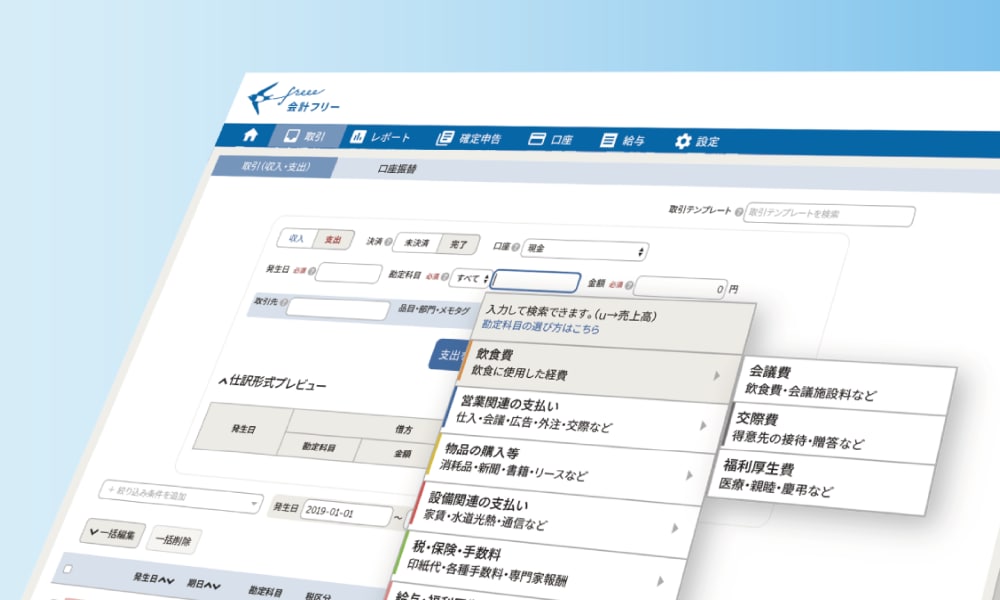Select the 支出 toggle
The width and height of the screenshot is (1000, 600).
point(333,240)
